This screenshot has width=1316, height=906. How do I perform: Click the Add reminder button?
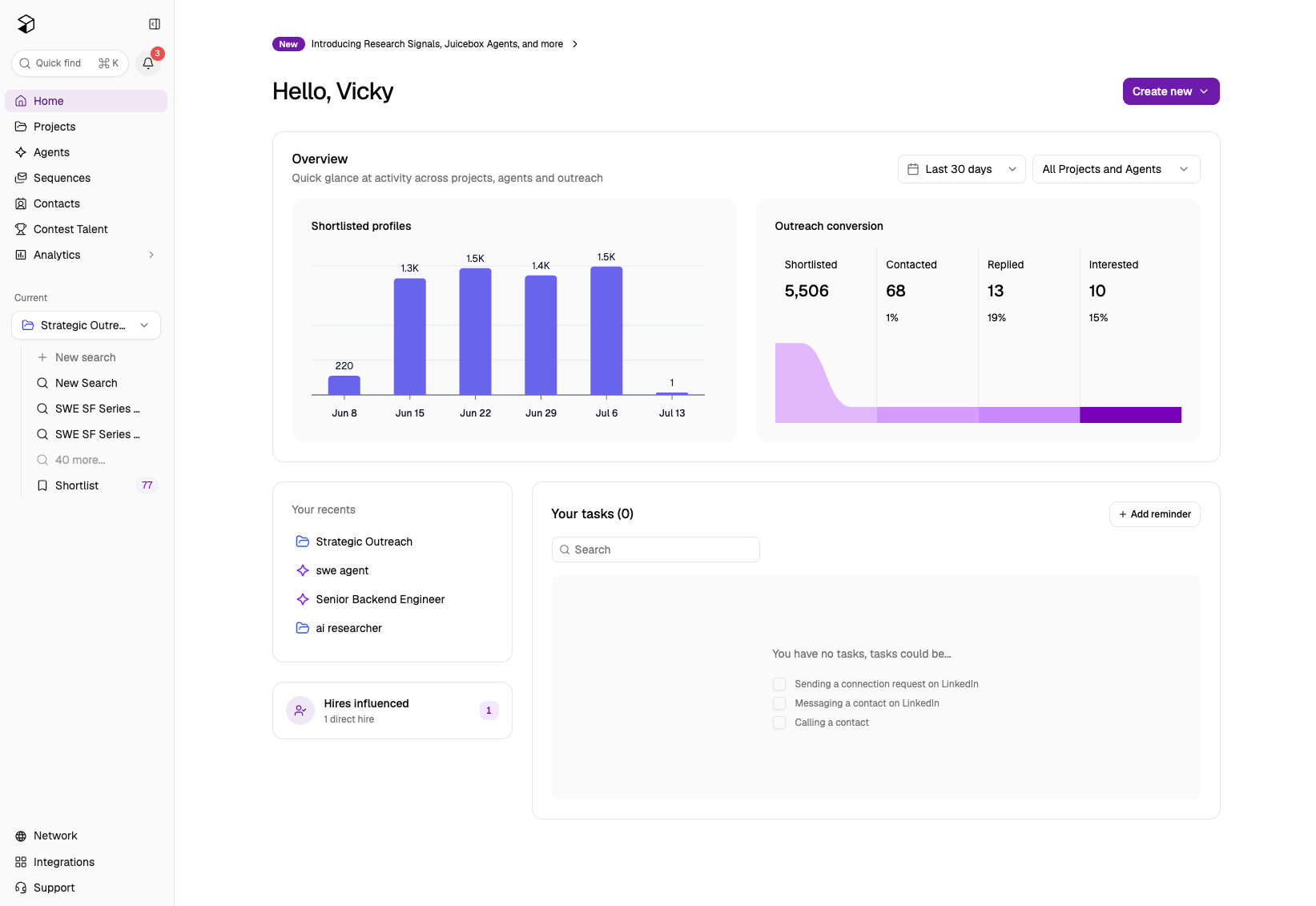tap(1154, 514)
